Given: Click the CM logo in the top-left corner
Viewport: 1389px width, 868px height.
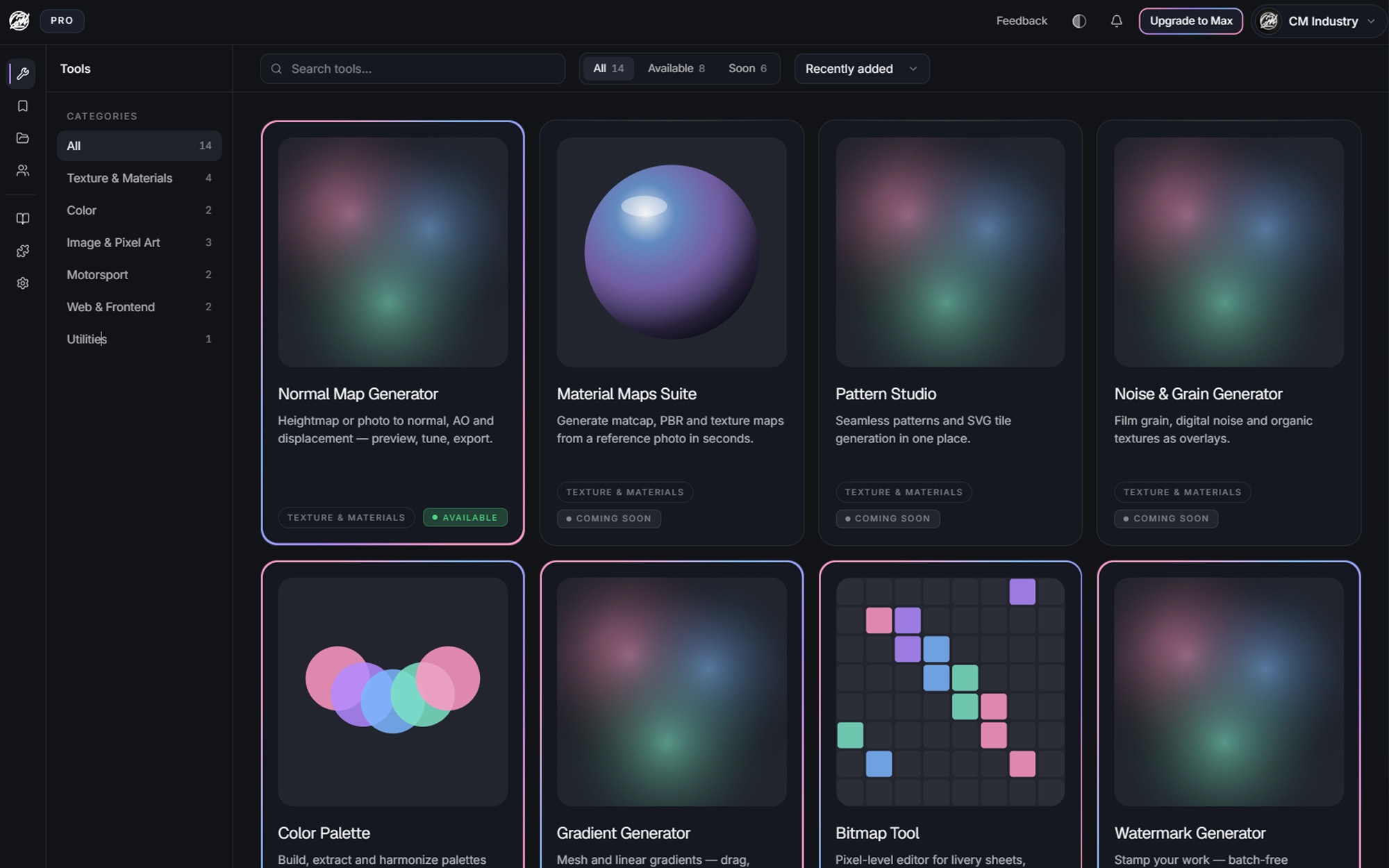Looking at the screenshot, I should [x=19, y=21].
